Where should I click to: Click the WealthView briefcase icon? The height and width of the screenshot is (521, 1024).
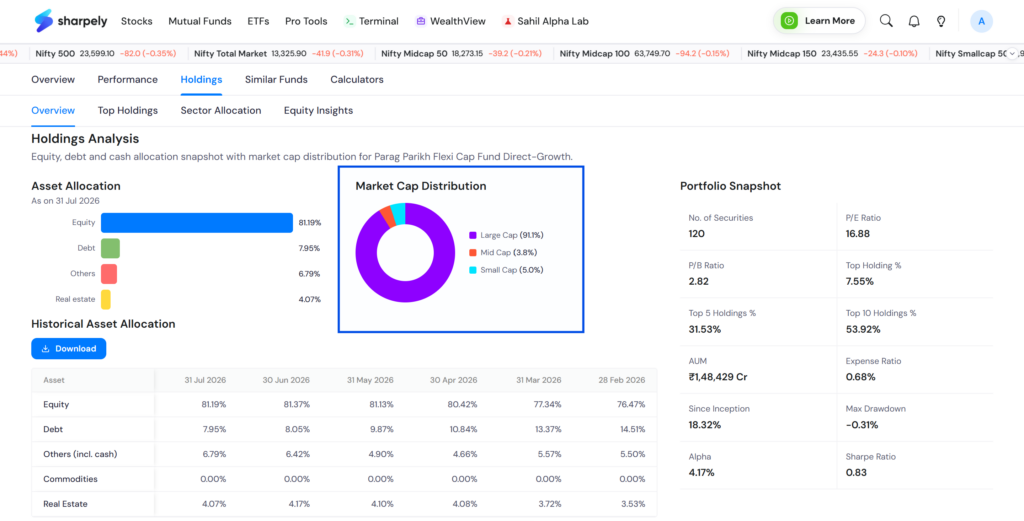coord(421,21)
